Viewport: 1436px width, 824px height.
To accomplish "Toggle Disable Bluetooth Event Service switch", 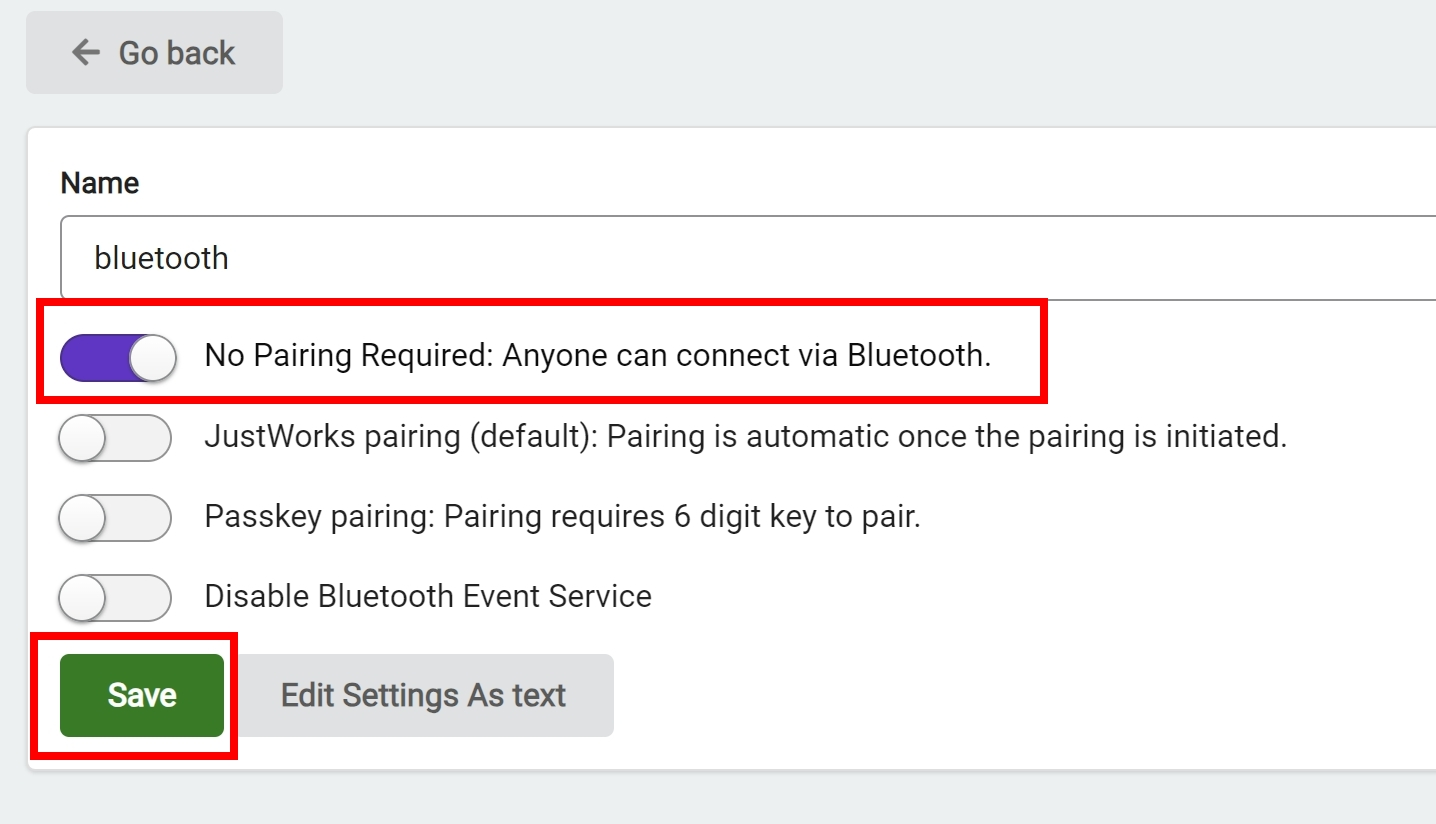I will point(115,597).
